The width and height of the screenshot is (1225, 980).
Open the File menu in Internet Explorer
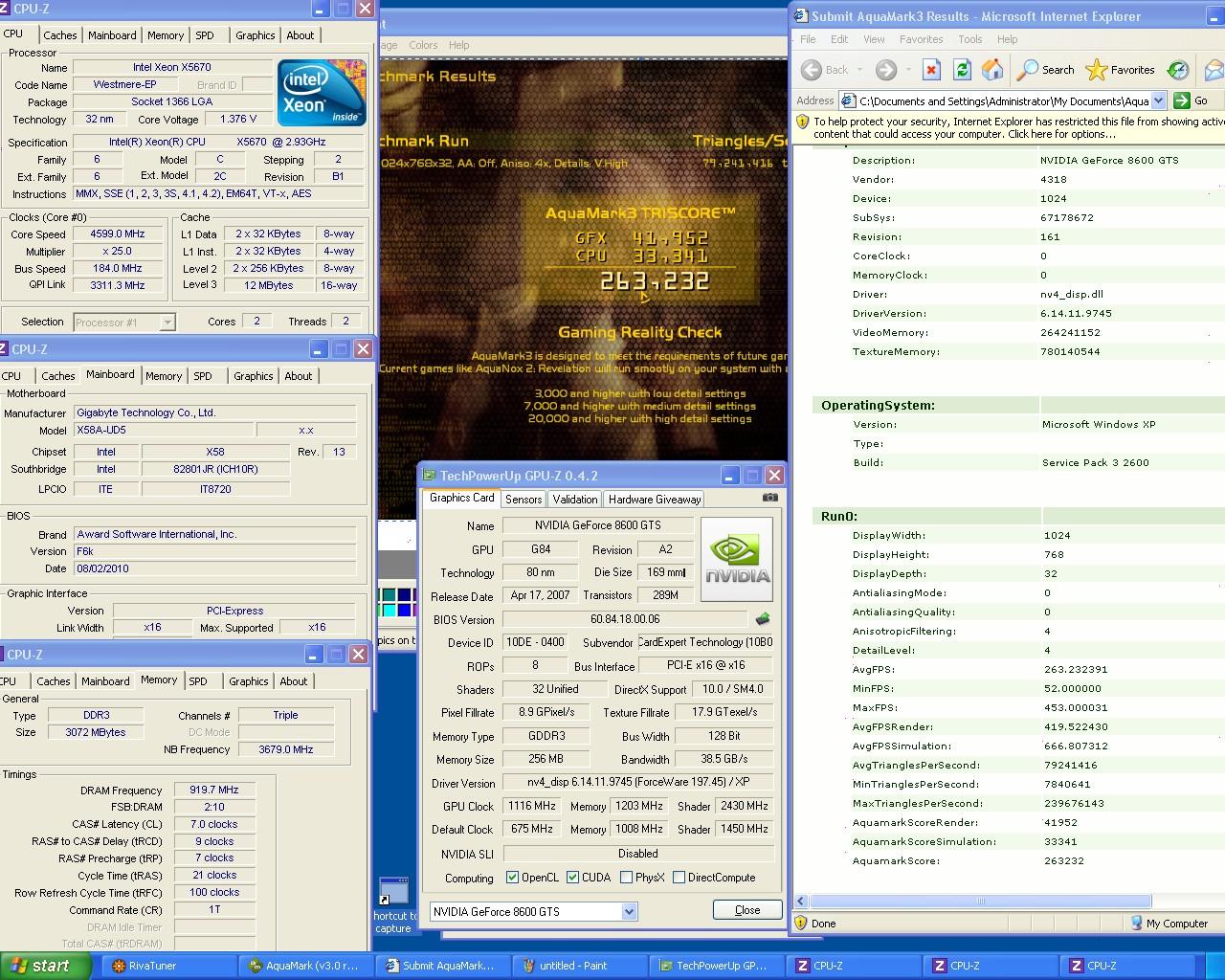click(808, 39)
